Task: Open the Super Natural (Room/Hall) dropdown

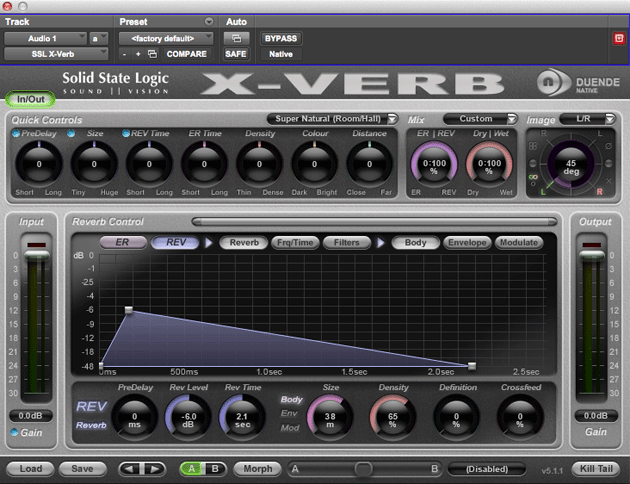Action: 332,119
